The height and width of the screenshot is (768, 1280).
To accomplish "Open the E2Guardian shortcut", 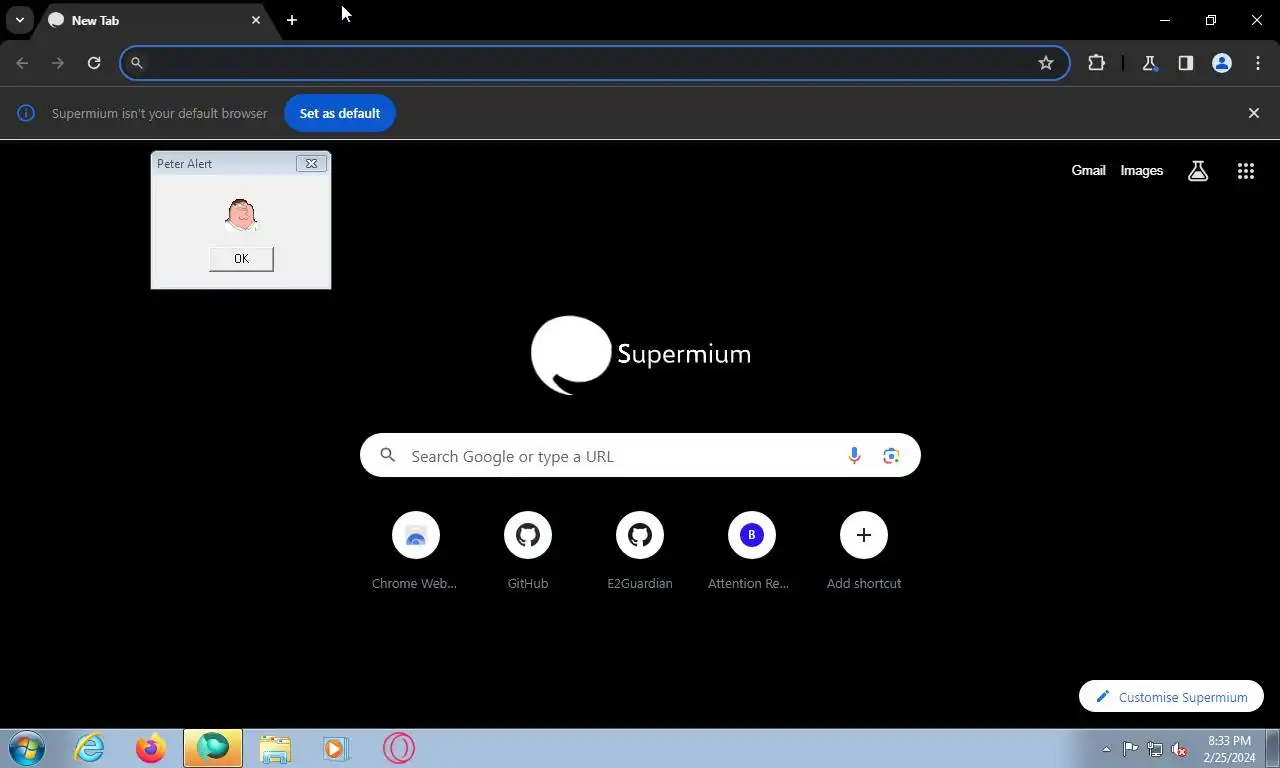I will [x=640, y=550].
